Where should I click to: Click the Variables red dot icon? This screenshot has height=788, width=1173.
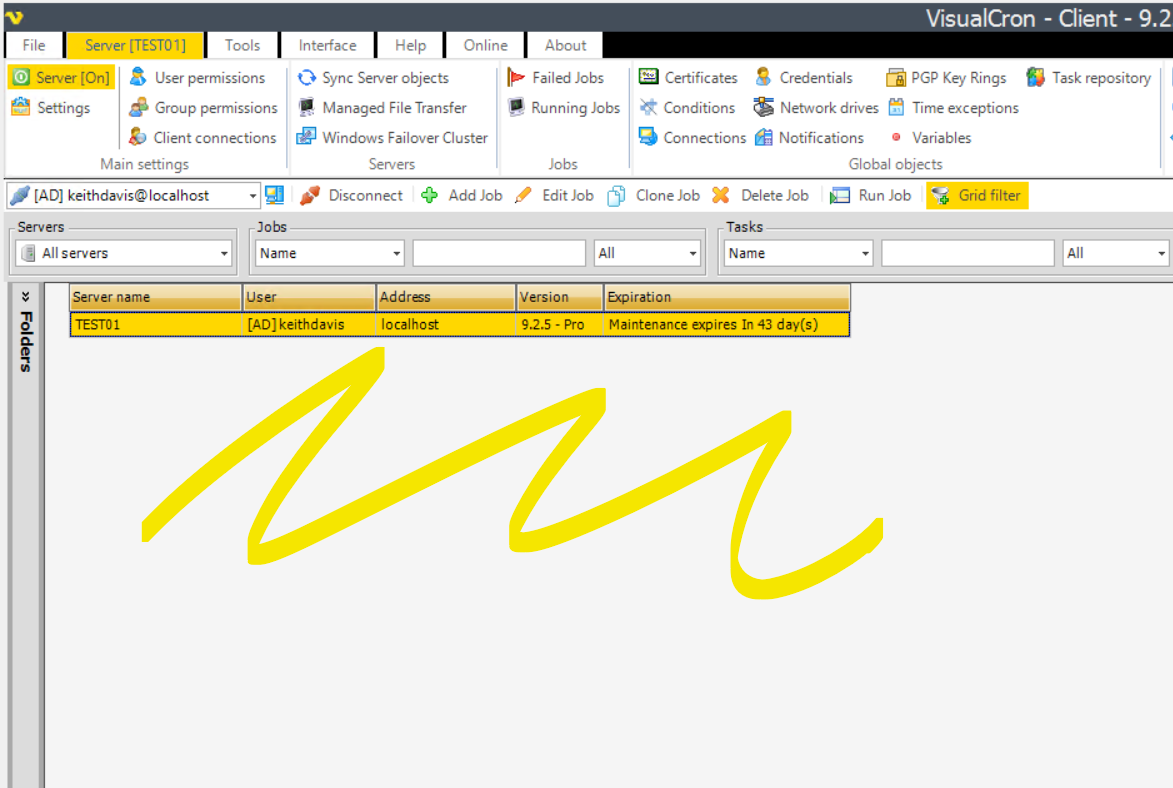click(896, 137)
